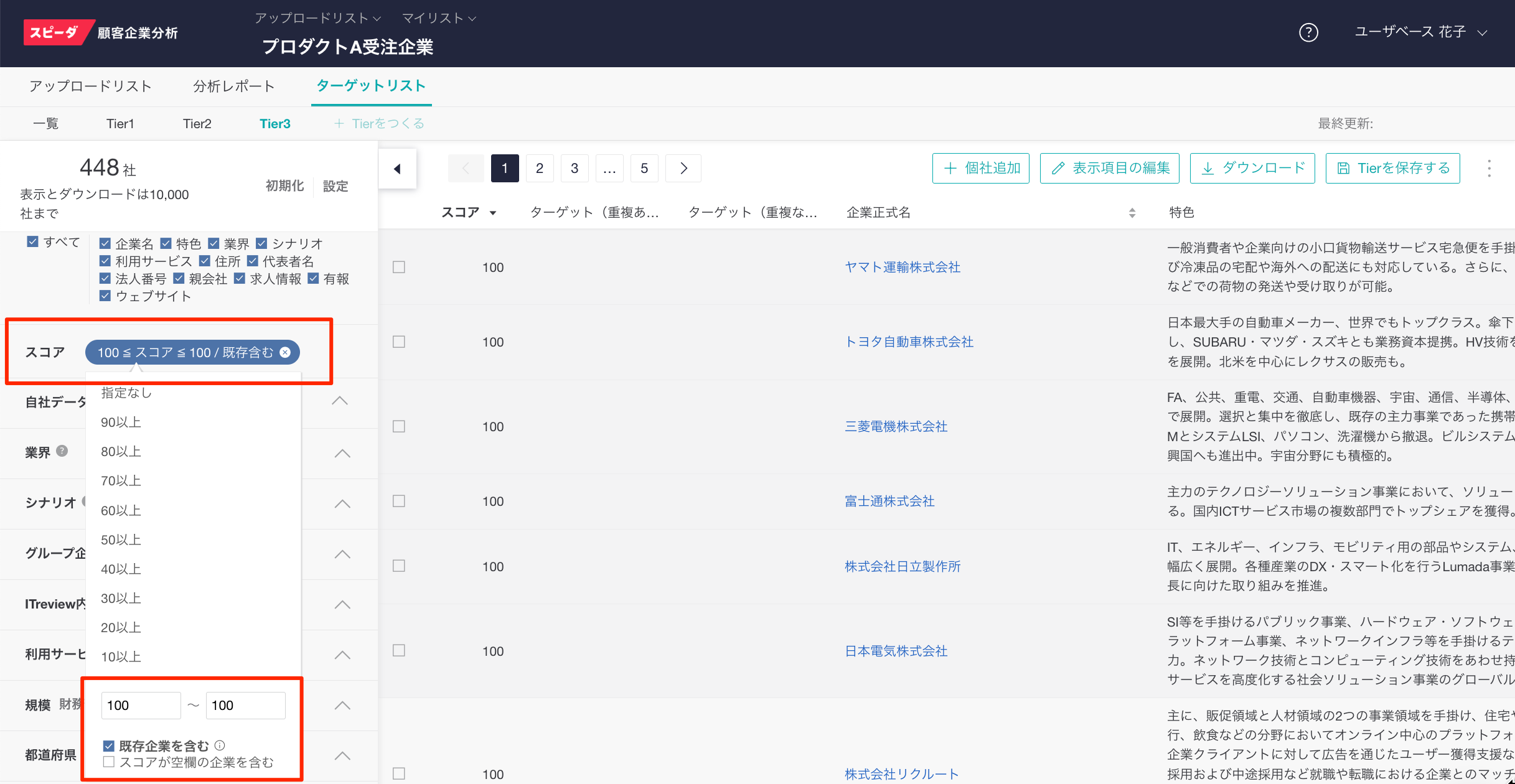Image resolution: width=1515 pixels, height=784 pixels.
Task: Click the help icon next to 業界
Action: [x=62, y=451]
